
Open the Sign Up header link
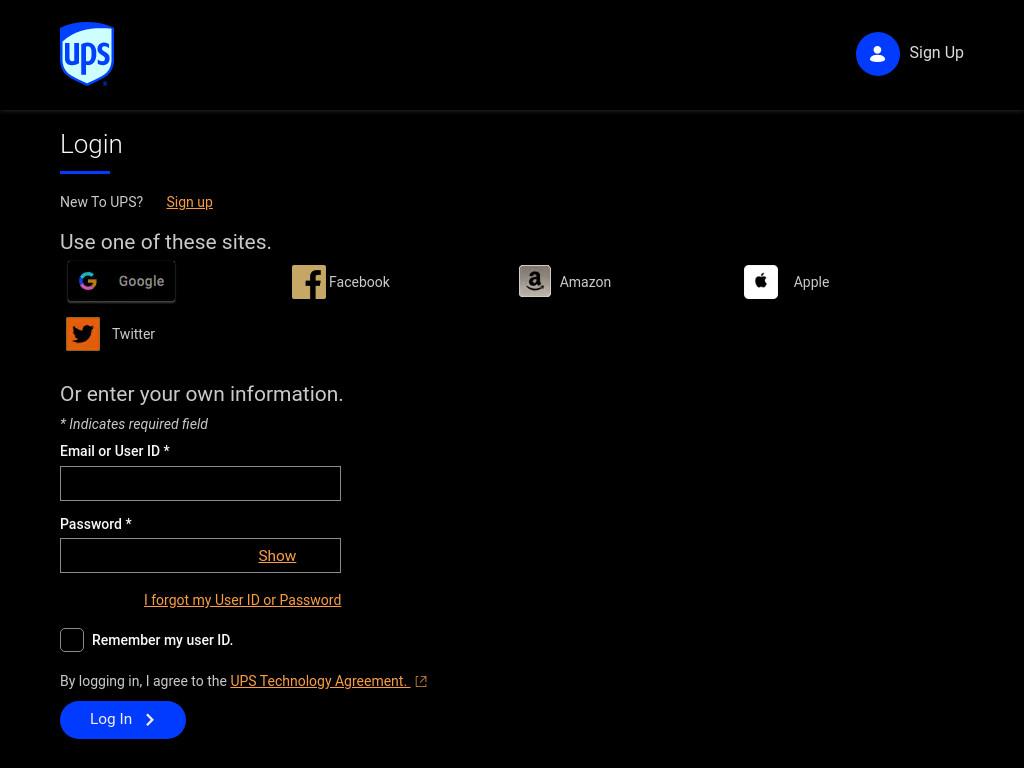936,52
